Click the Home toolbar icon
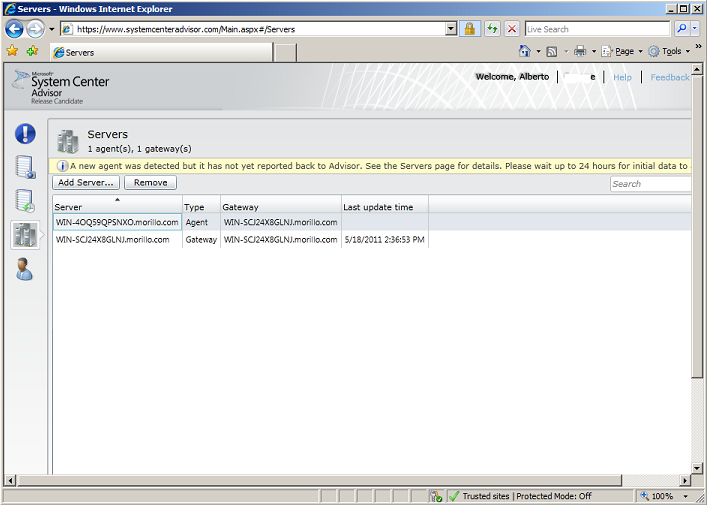Image resolution: width=707 pixels, height=505 pixels. click(x=524, y=51)
